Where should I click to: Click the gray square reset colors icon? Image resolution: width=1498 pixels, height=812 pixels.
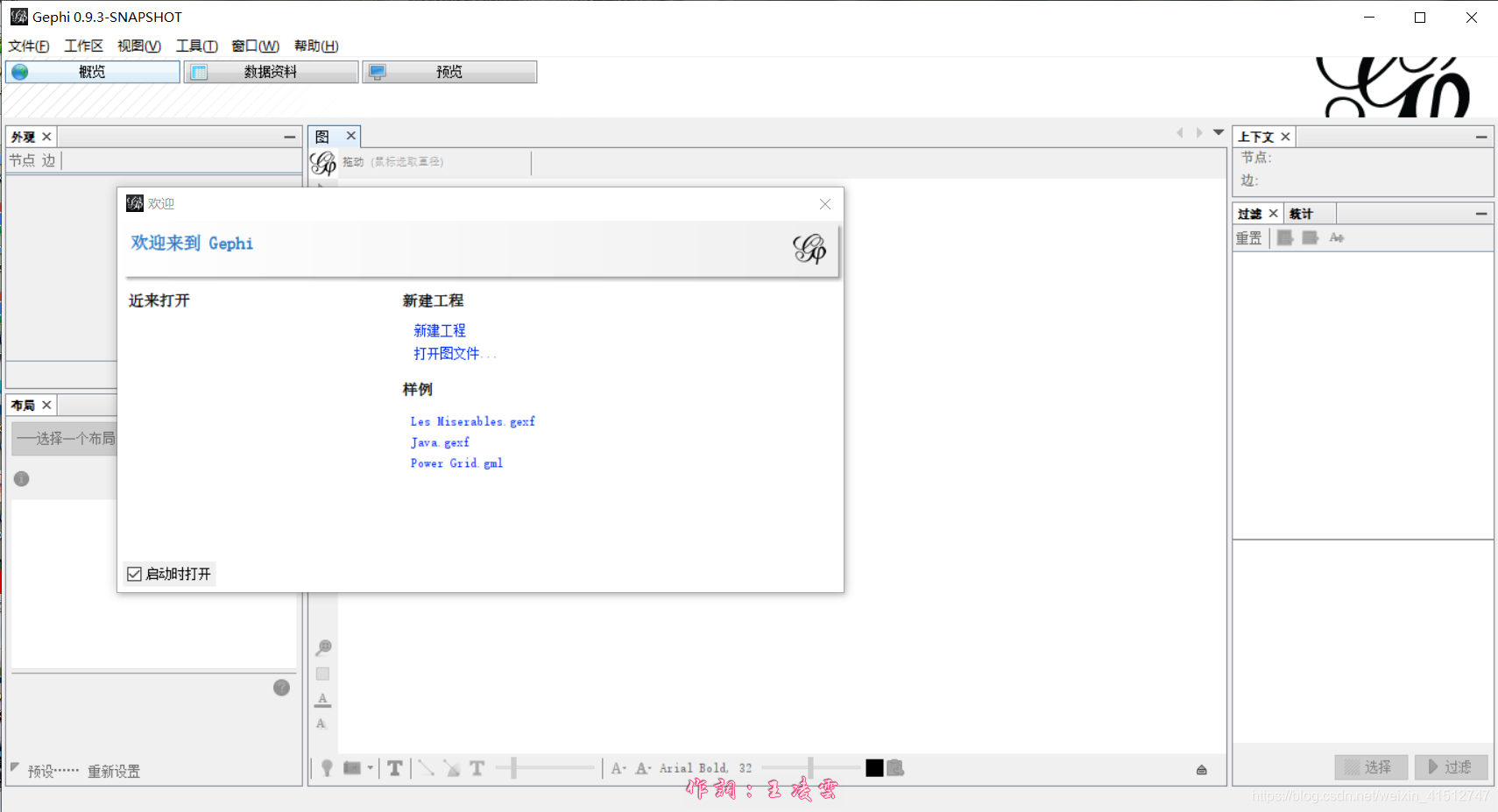(322, 674)
